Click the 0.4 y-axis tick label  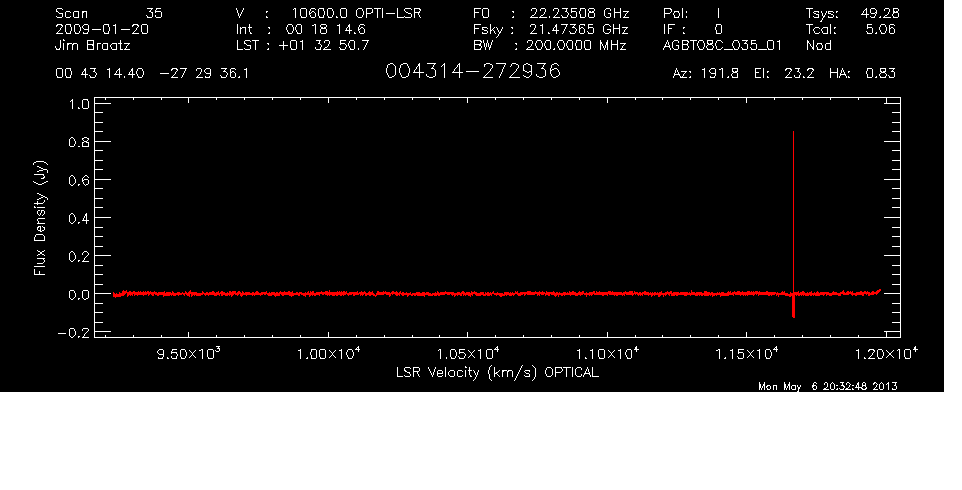(x=79, y=218)
